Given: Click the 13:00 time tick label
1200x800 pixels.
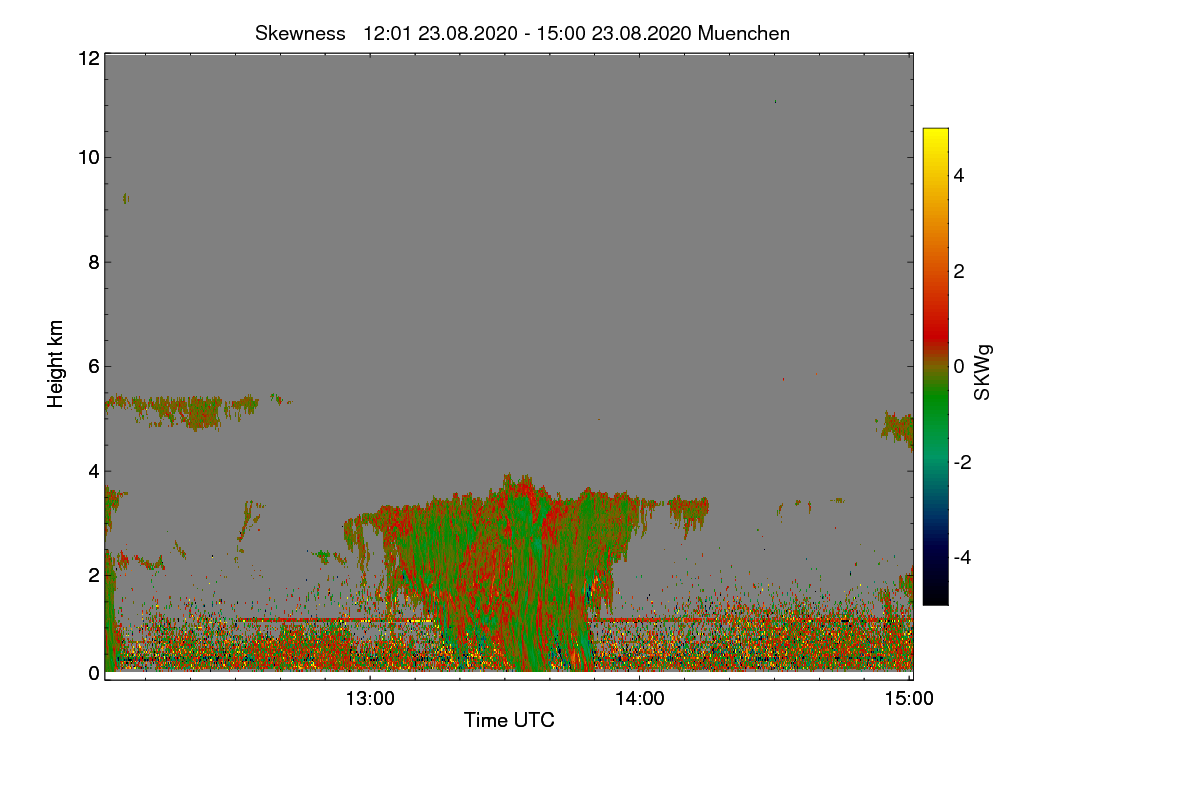Looking at the screenshot, I should click(370, 699).
